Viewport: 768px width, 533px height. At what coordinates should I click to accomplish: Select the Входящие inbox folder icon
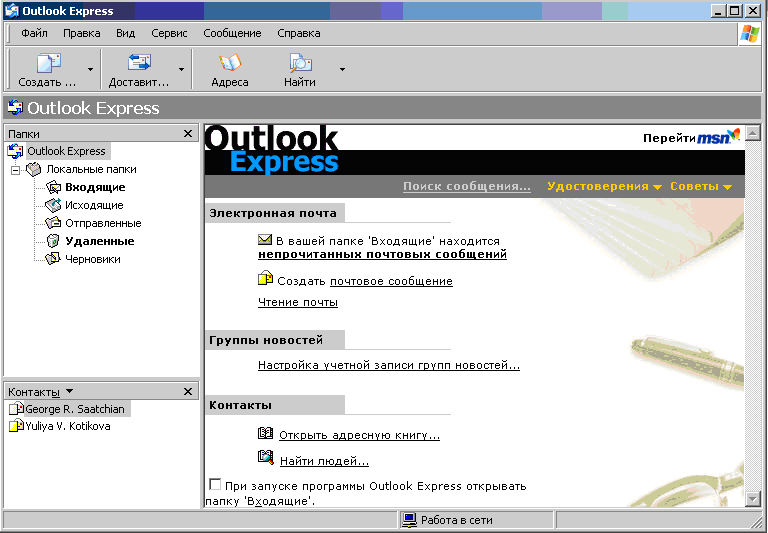(x=54, y=187)
